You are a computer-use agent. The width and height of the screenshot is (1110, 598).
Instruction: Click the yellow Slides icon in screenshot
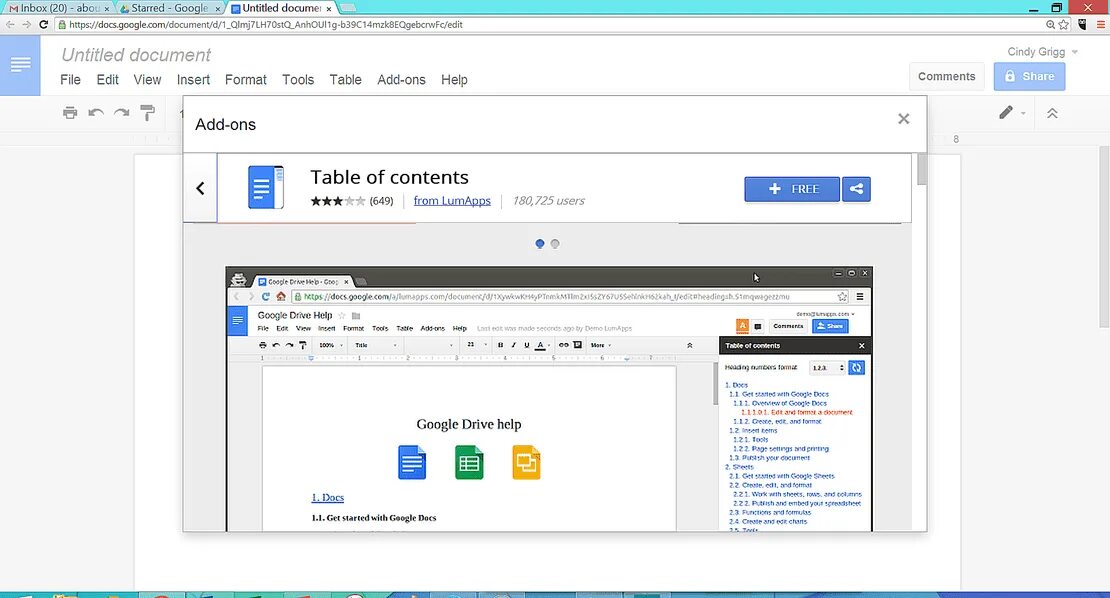click(x=526, y=462)
